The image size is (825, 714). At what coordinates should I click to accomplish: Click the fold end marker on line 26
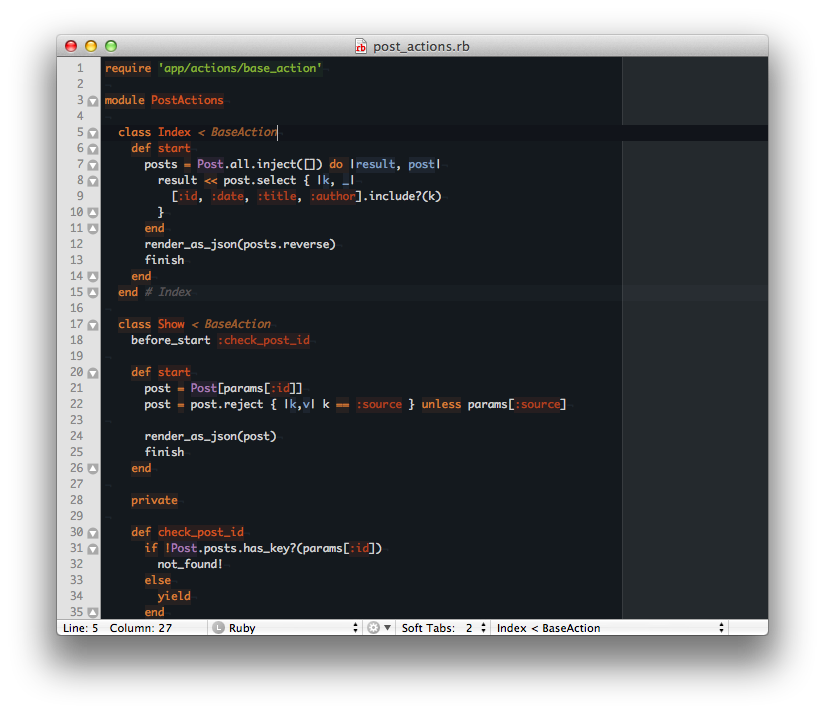click(x=93, y=469)
